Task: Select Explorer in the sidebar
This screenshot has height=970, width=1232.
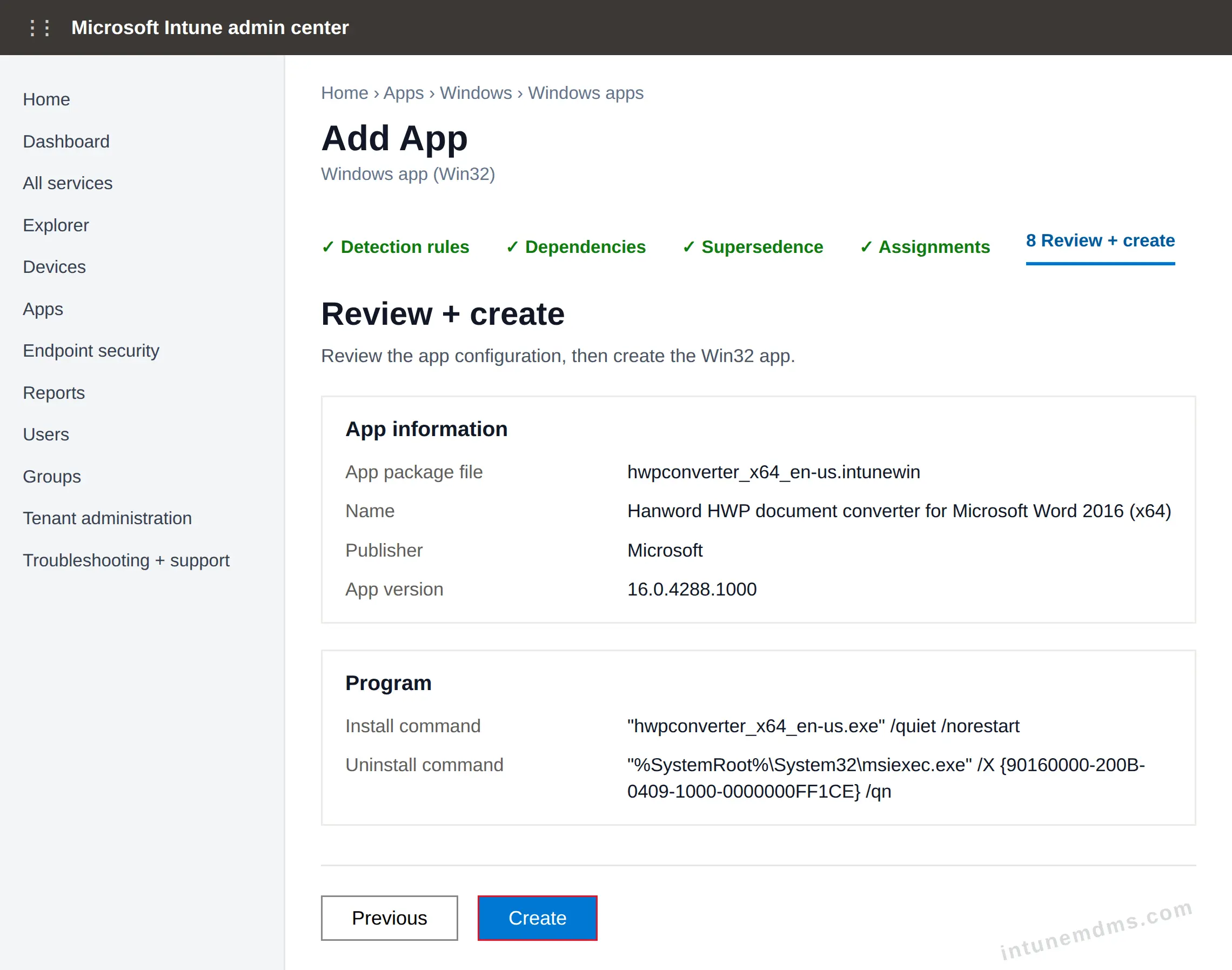Action: click(56, 225)
